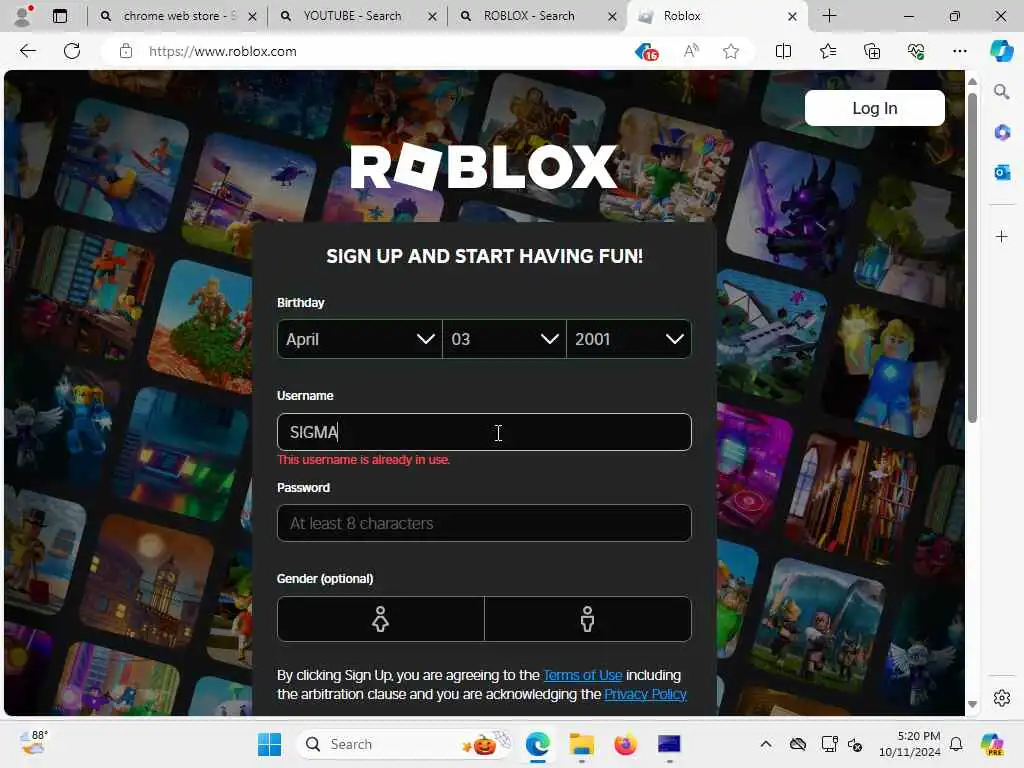
Task: Click scrollbar down arrow
Action: tap(972, 704)
